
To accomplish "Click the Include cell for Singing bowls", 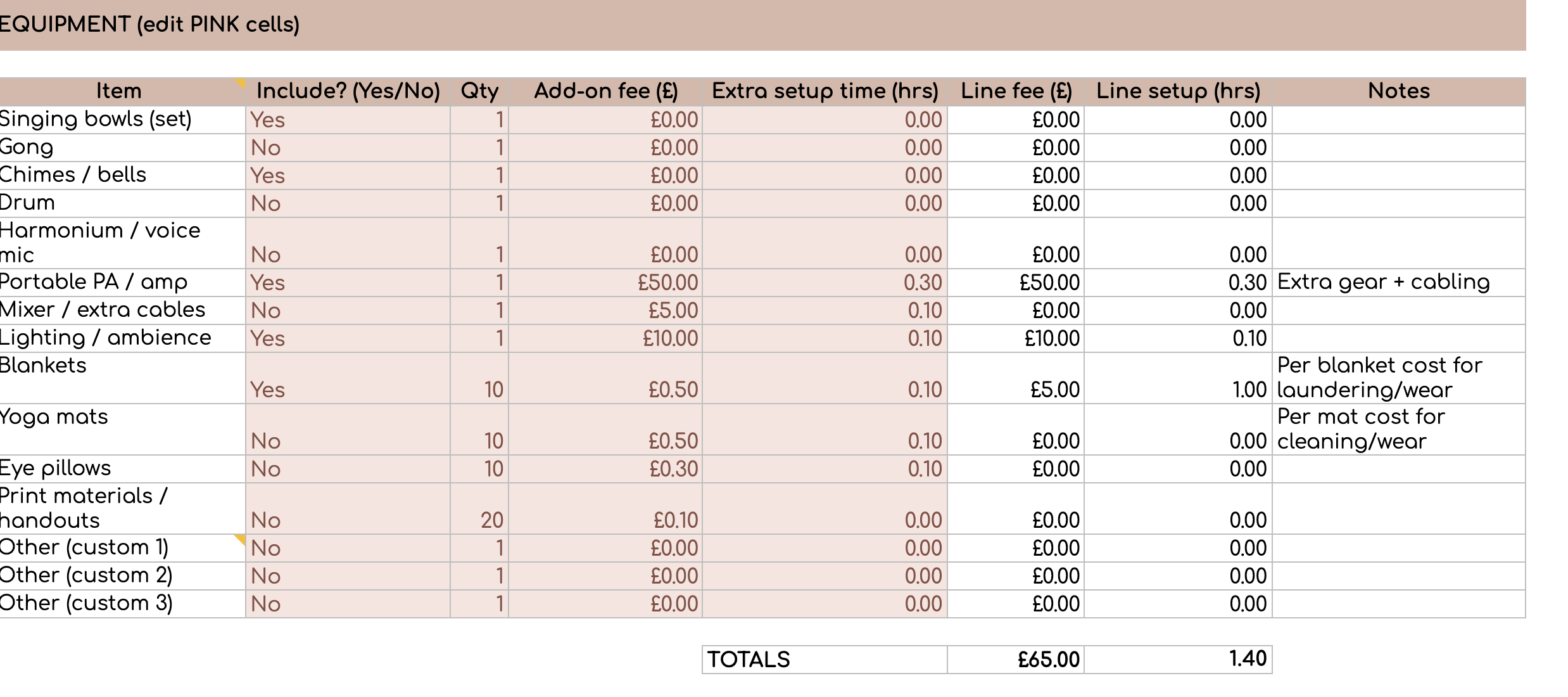I will pyautogui.click(x=347, y=120).
